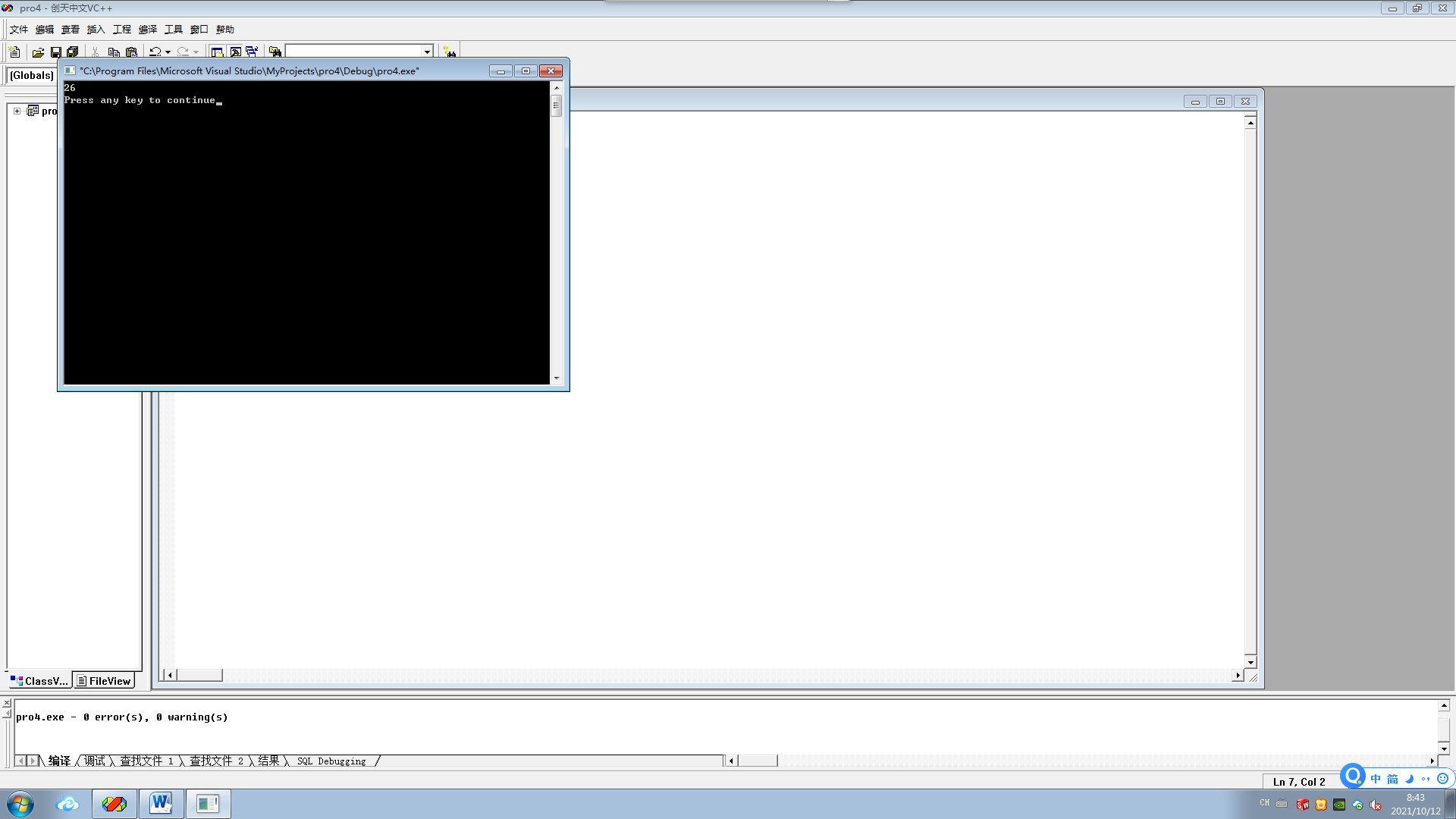This screenshot has width=1456, height=819.
Task: Click the Find in Files binoculars icon
Action: (275, 52)
